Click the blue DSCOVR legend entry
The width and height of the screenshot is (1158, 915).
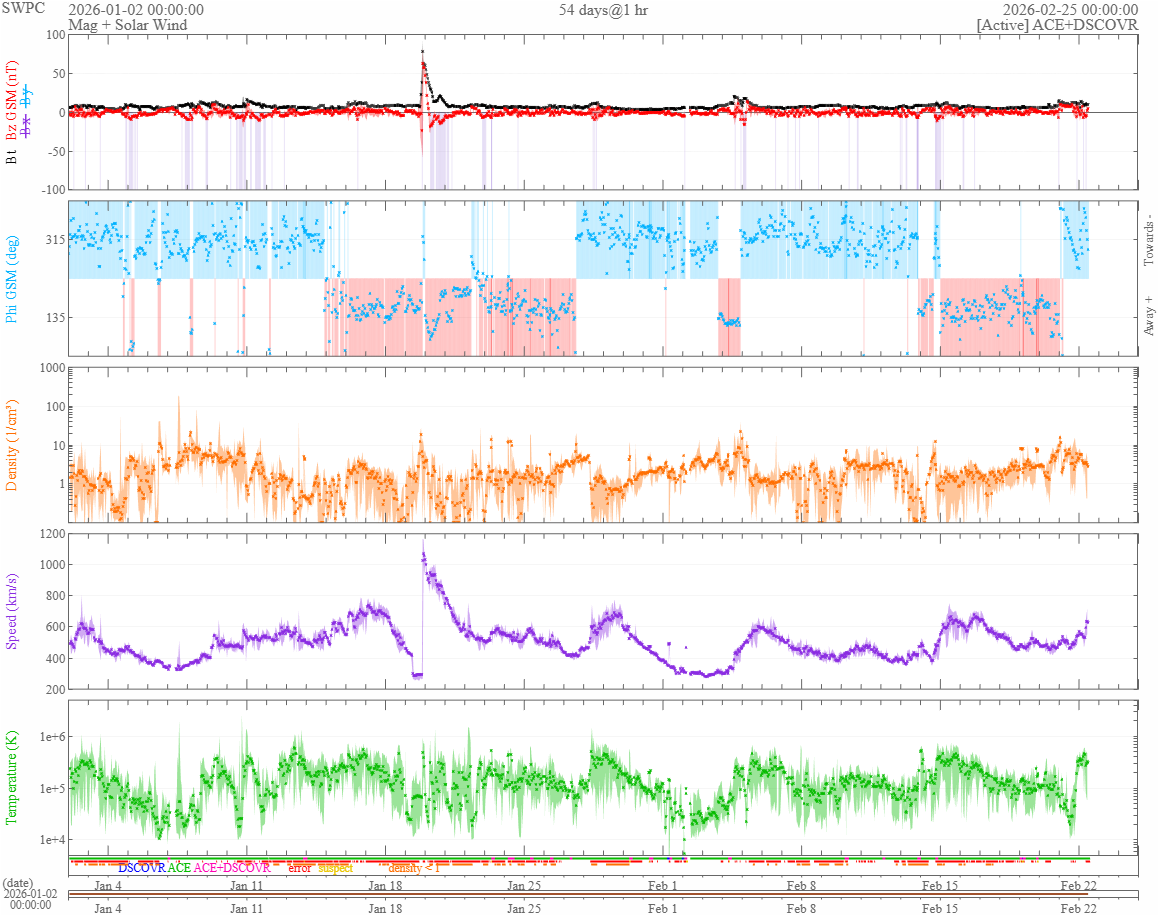(x=142, y=868)
